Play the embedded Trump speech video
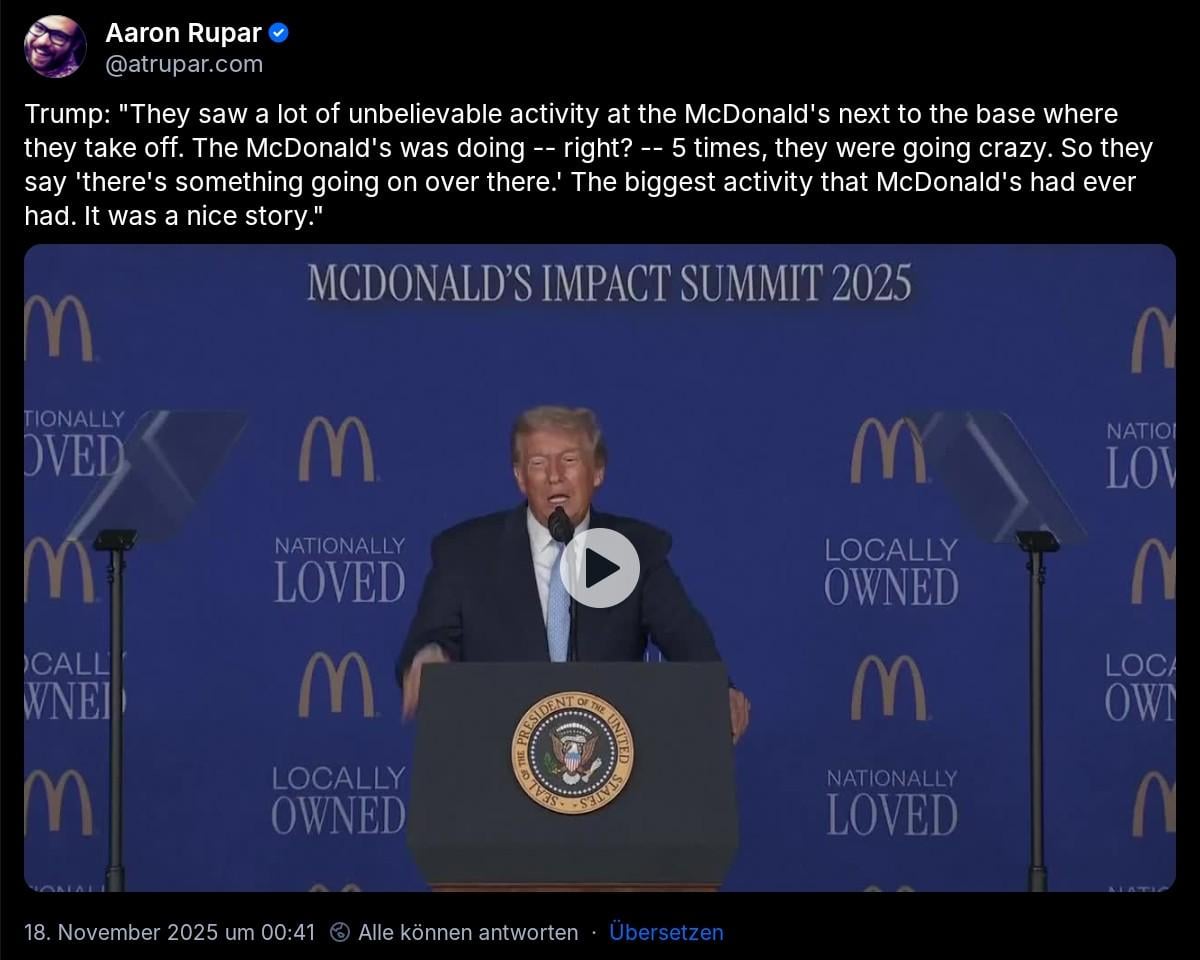 [600, 568]
